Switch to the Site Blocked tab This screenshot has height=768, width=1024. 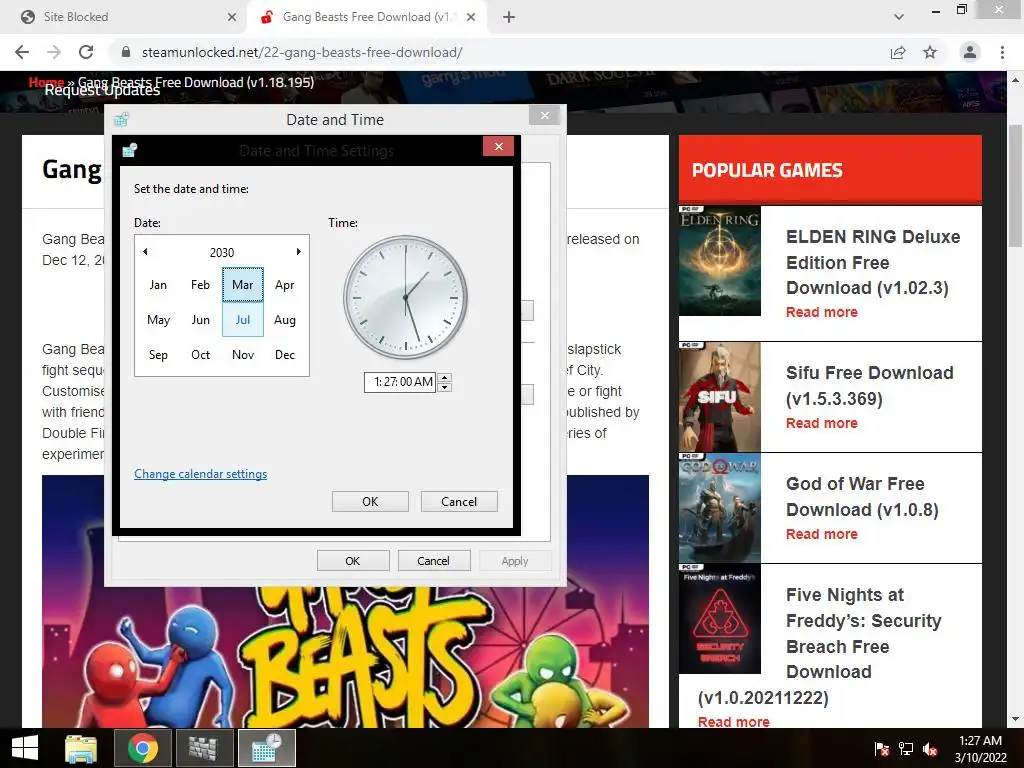pos(126,17)
